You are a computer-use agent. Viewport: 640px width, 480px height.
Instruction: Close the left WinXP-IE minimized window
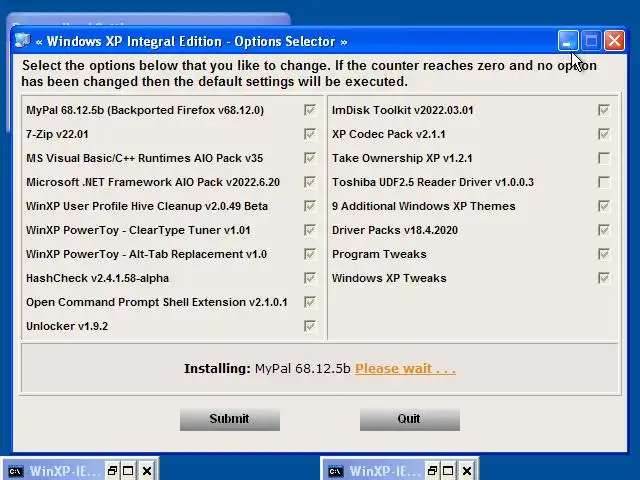[x=147, y=471]
